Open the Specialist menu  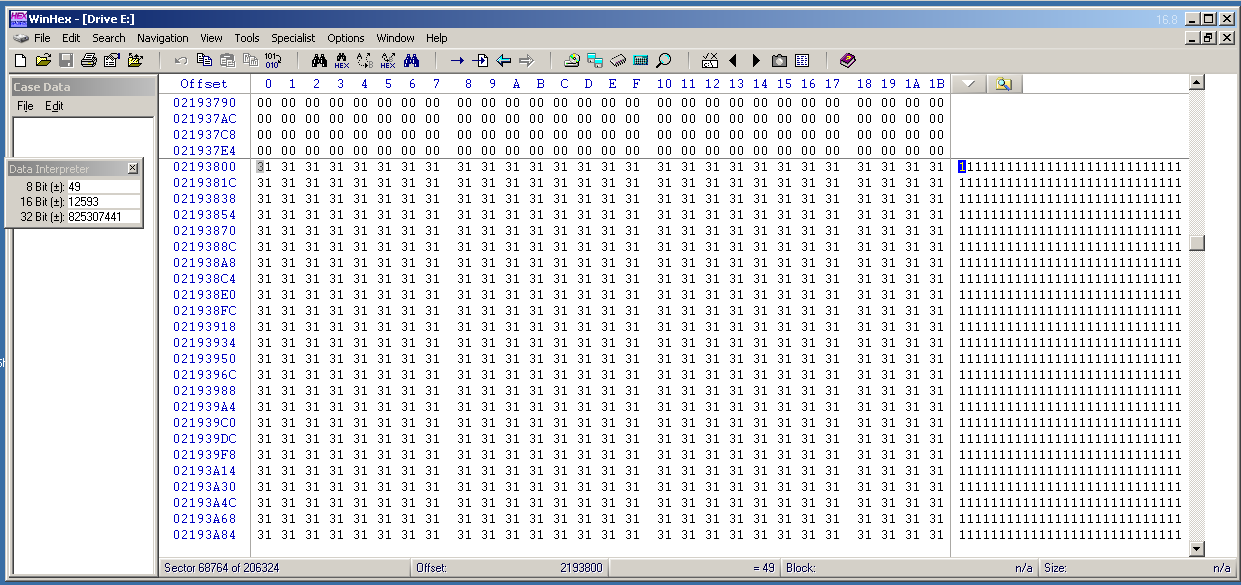[x=294, y=38]
